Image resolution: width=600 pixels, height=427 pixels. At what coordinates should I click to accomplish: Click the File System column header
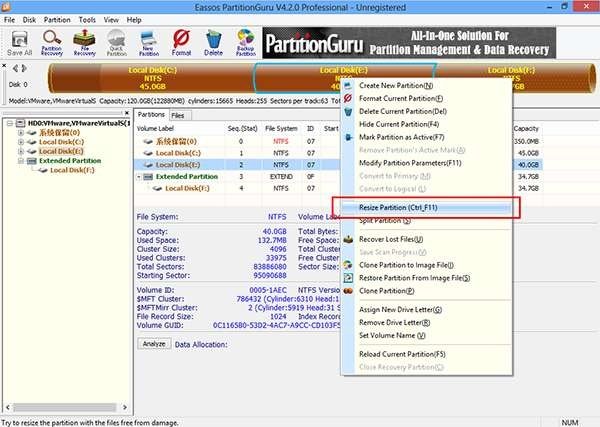281,129
